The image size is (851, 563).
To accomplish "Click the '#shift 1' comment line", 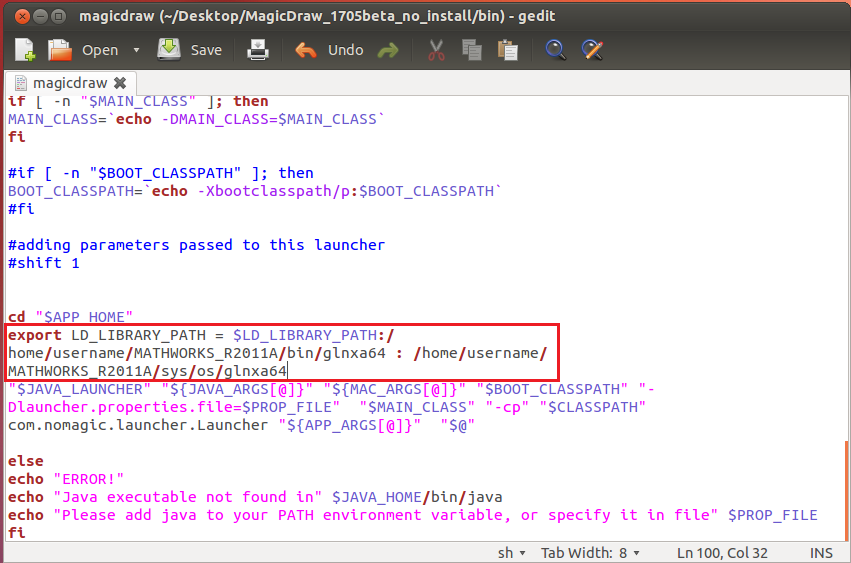I will tap(43, 263).
